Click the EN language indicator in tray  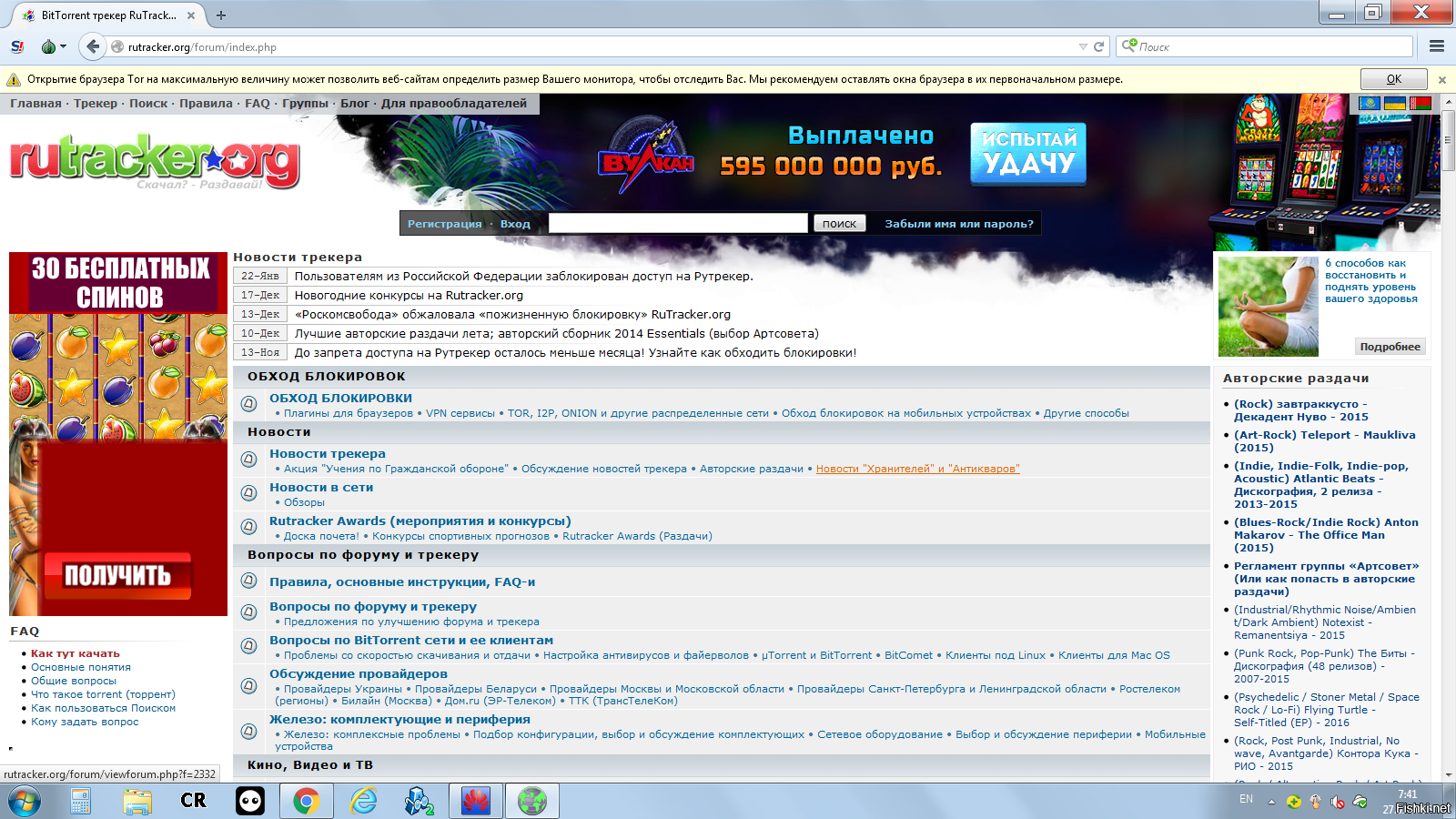coord(1246,799)
